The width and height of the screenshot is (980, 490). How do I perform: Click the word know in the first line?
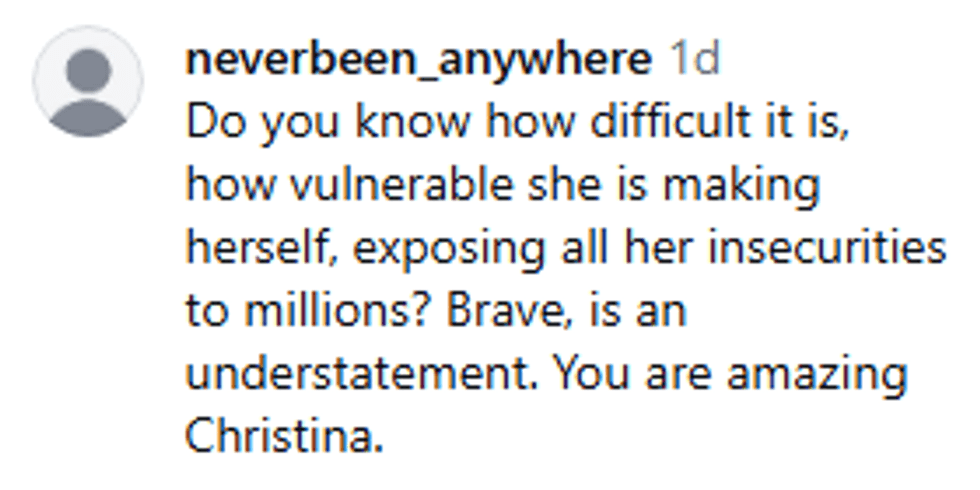pos(412,123)
